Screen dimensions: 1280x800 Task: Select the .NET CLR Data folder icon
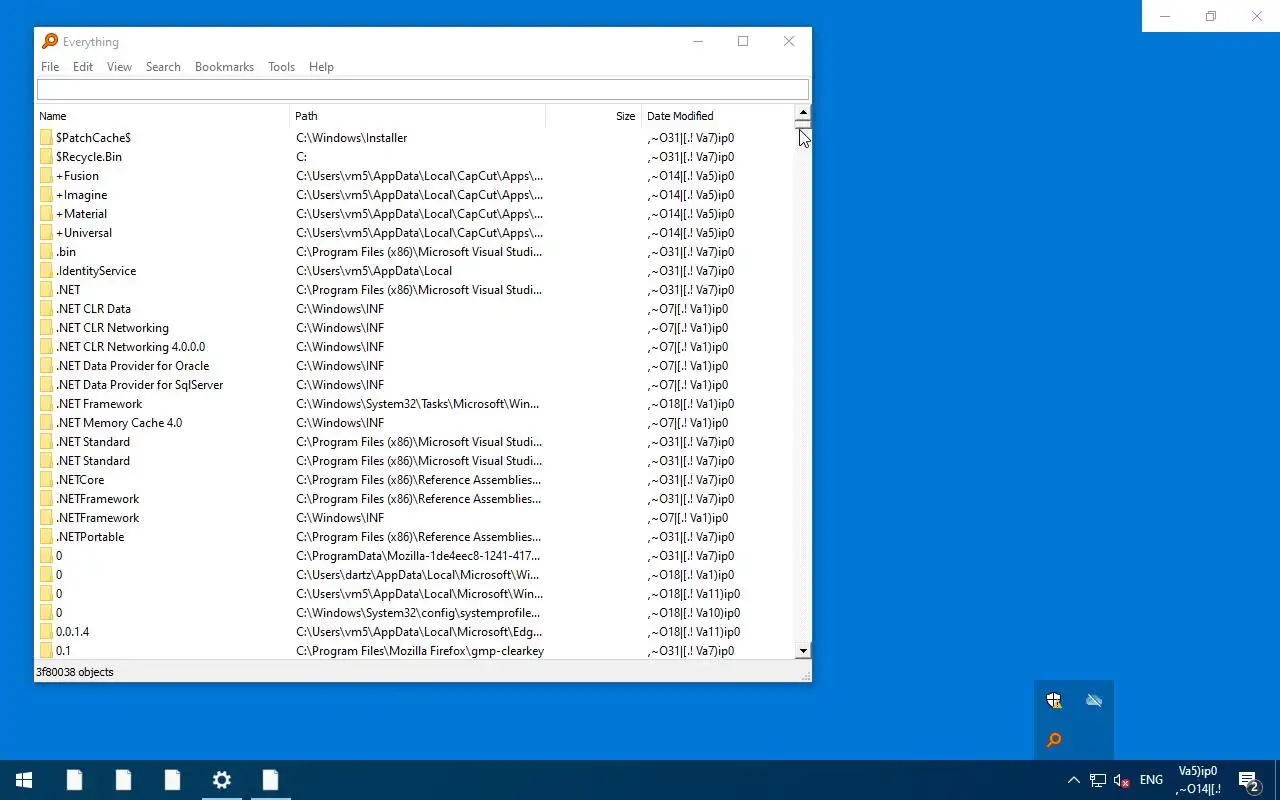[x=46, y=309]
